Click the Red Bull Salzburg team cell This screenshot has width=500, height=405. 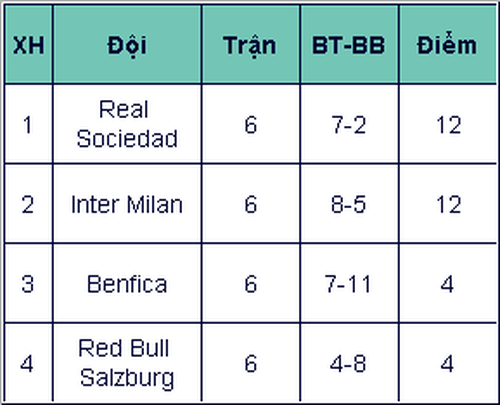click(127, 362)
